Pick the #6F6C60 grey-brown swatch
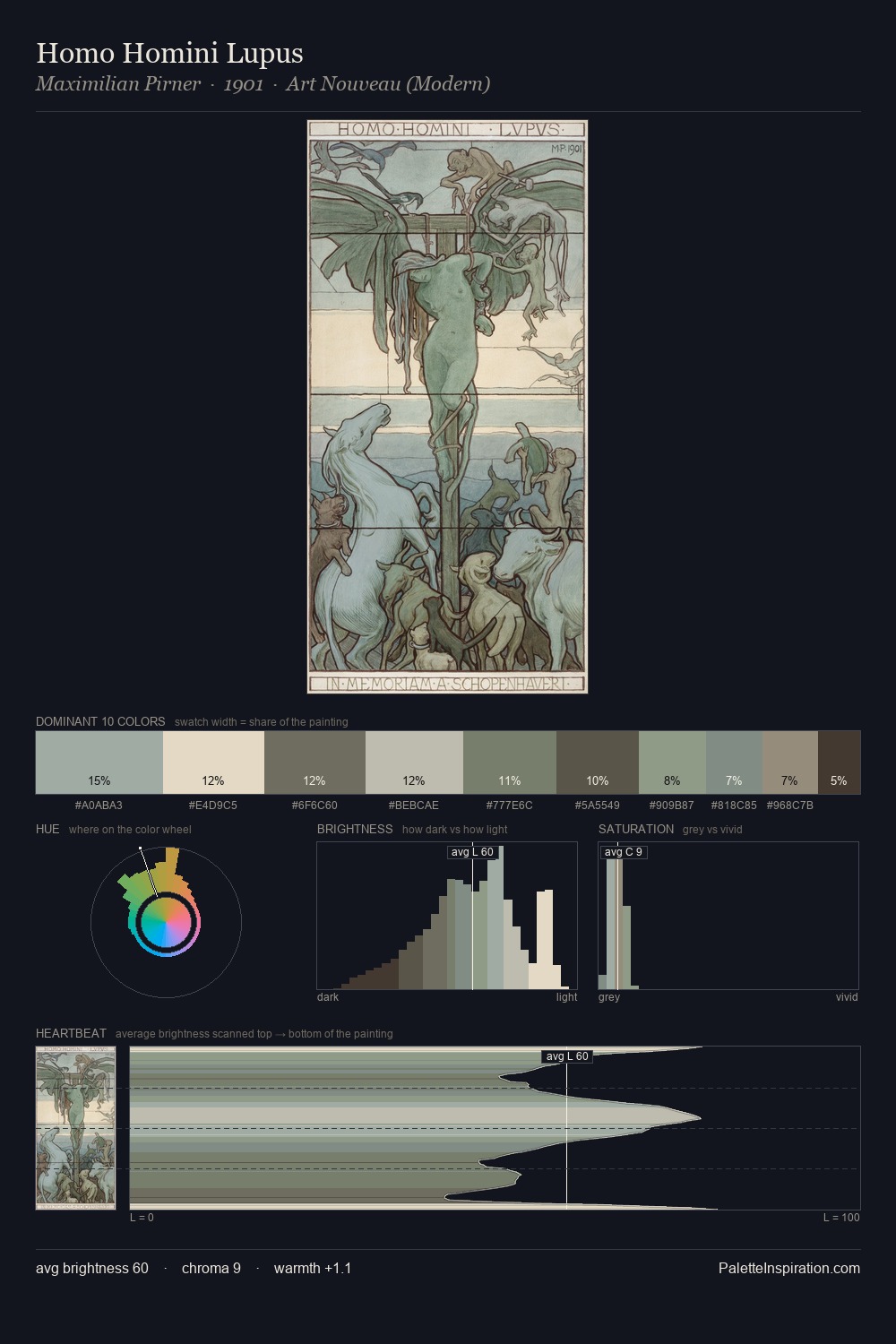Image resolution: width=896 pixels, height=1344 pixels. click(314, 762)
